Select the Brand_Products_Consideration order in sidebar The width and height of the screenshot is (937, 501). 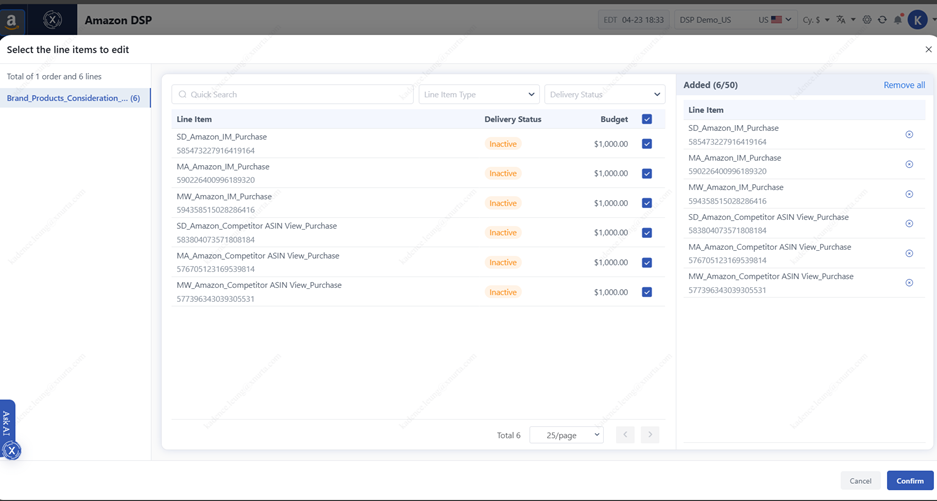click(x=74, y=98)
